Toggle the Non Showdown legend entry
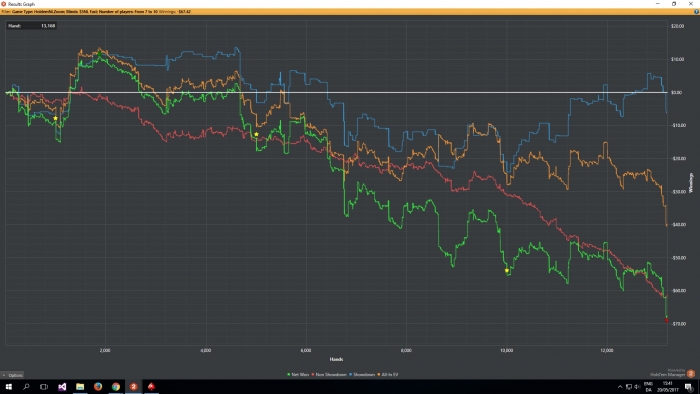Viewport: 700px width, 394px height. [329, 374]
